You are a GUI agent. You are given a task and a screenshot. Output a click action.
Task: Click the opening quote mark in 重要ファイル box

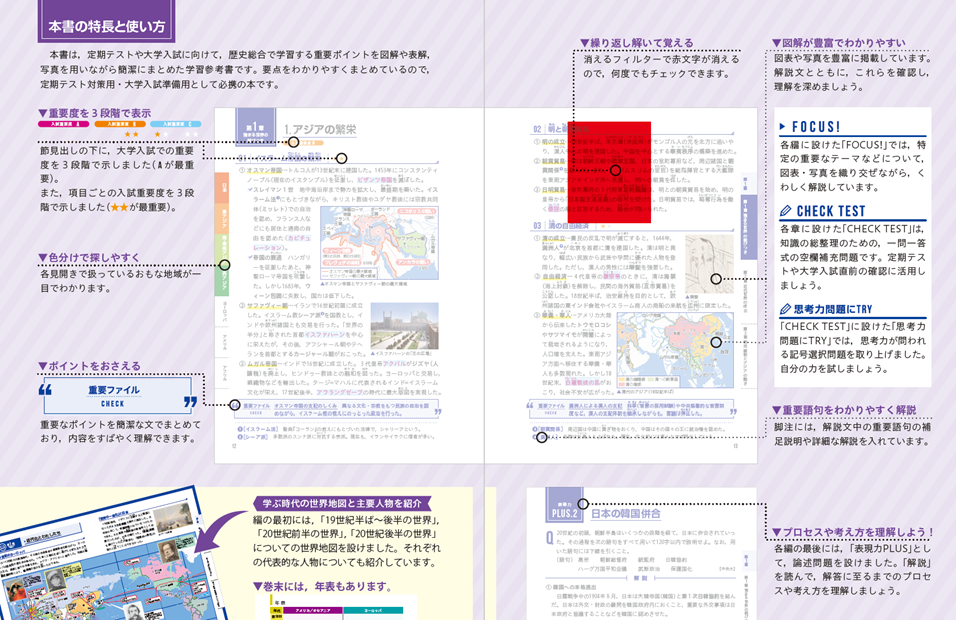pos(46,389)
